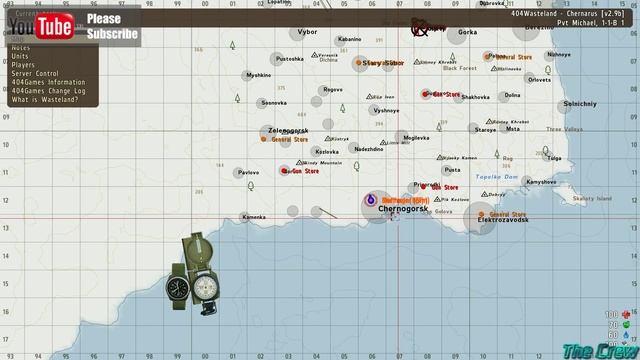Click the Veresnik hill triangle
Image resolution: width=640 pixels, height=360 pixels.
click(x=314, y=55)
